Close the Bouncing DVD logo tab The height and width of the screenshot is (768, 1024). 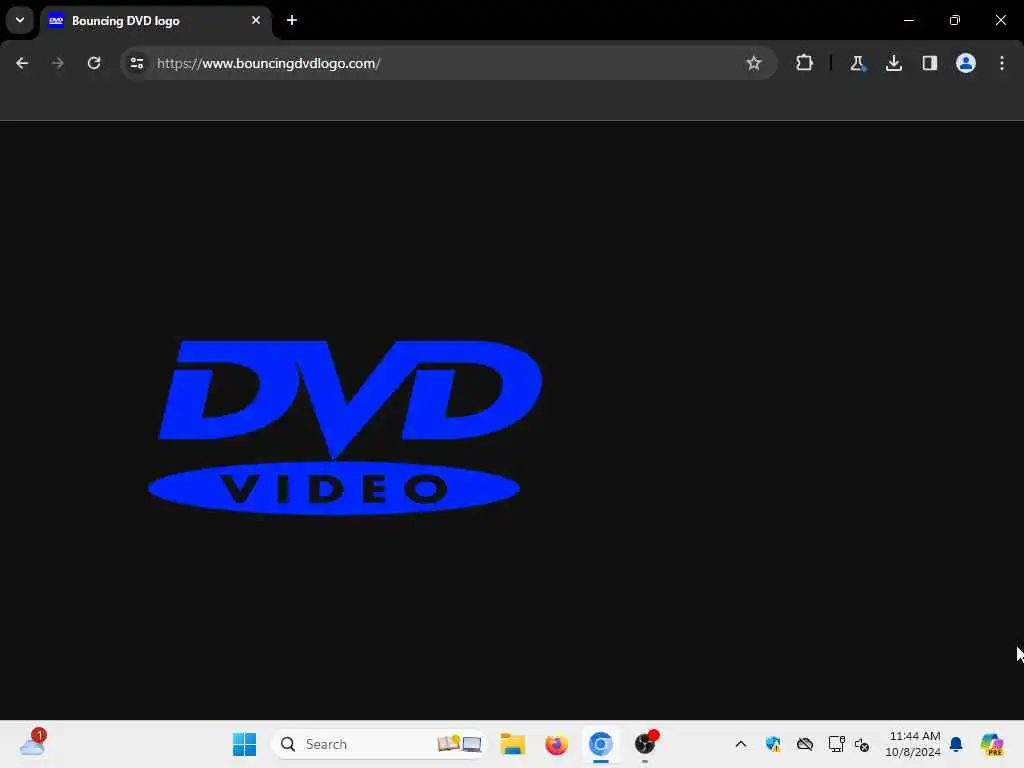(x=256, y=20)
